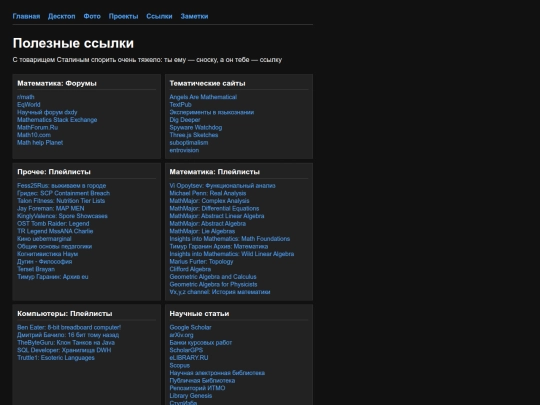Select the Ссылки navigation item
Viewport: 540px width, 405px height.
(x=159, y=16)
